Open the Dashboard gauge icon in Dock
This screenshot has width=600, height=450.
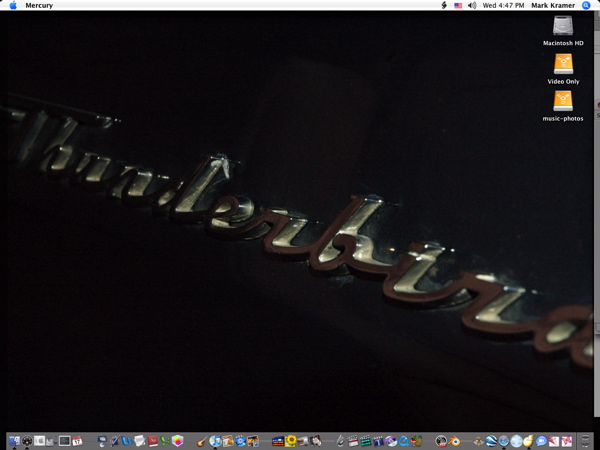pyautogui.click(x=27, y=441)
